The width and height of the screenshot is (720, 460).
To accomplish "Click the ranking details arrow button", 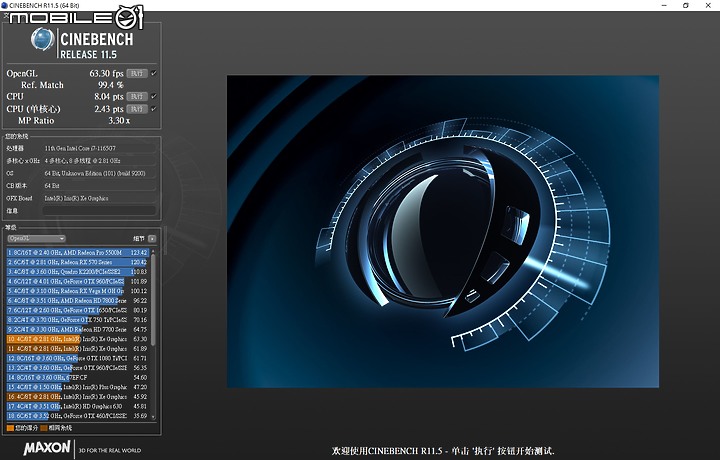I will (x=152, y=239).
